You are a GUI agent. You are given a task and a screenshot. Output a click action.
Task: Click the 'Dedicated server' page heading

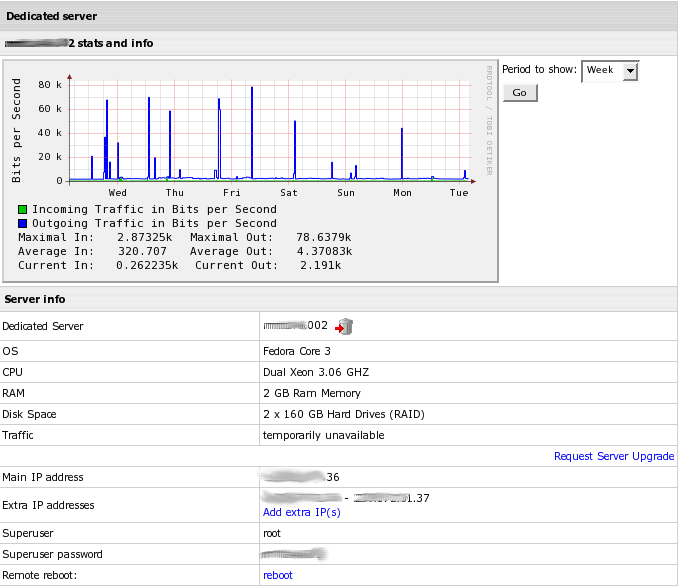click(51, 16)
